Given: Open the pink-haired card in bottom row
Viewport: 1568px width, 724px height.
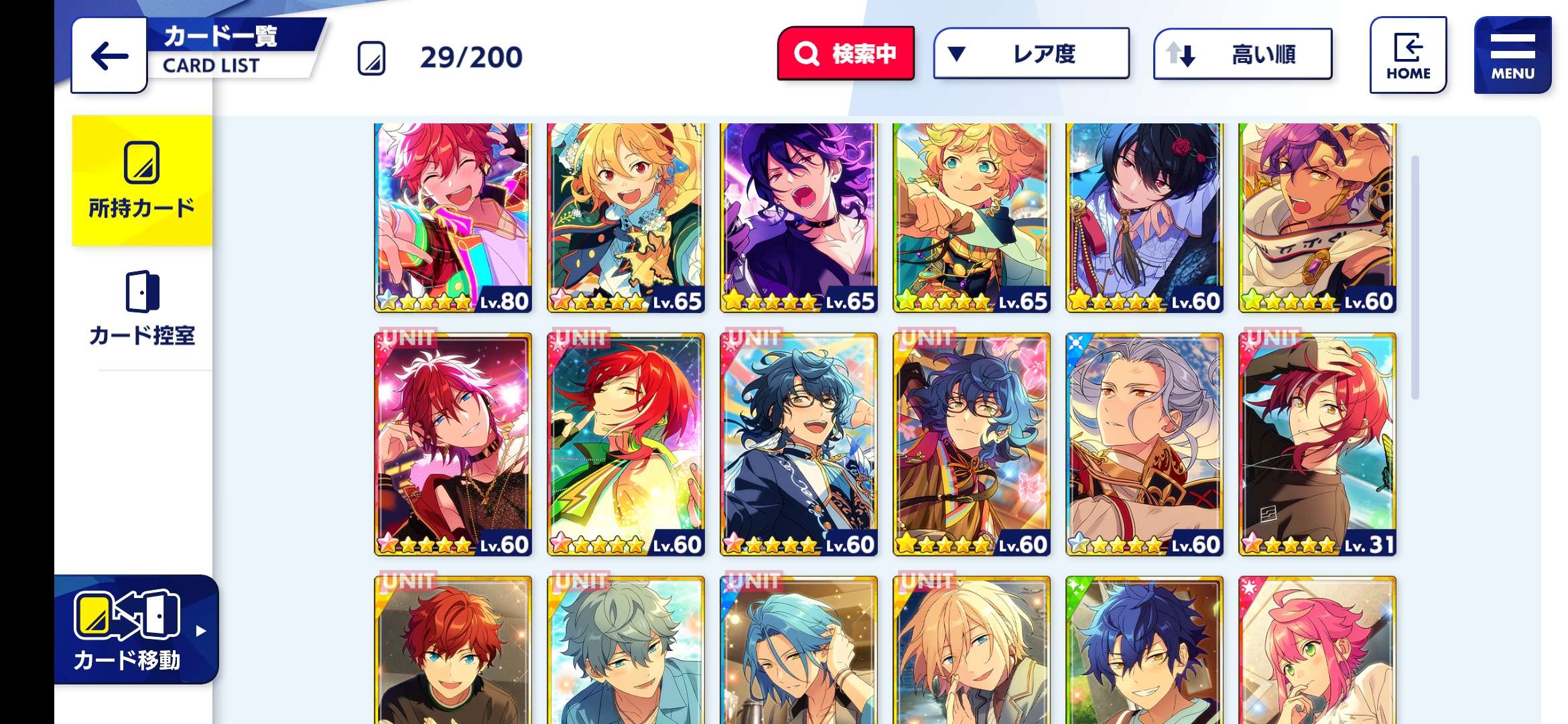Looking at the screenshot, I should (x=1317, y=650).
